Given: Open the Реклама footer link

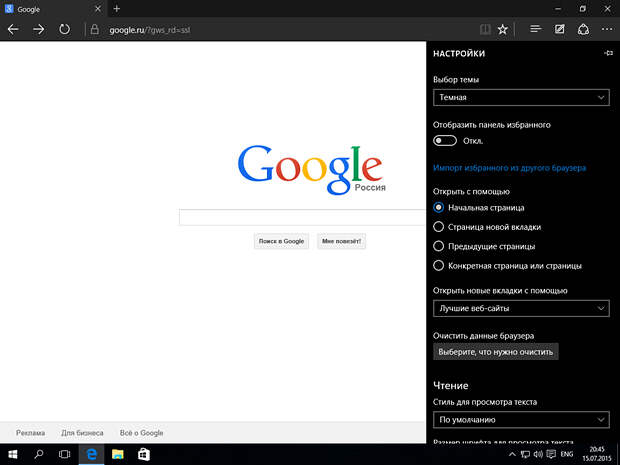Looking at the screenshot, I should pyautogui.click(x=30, y=433).
